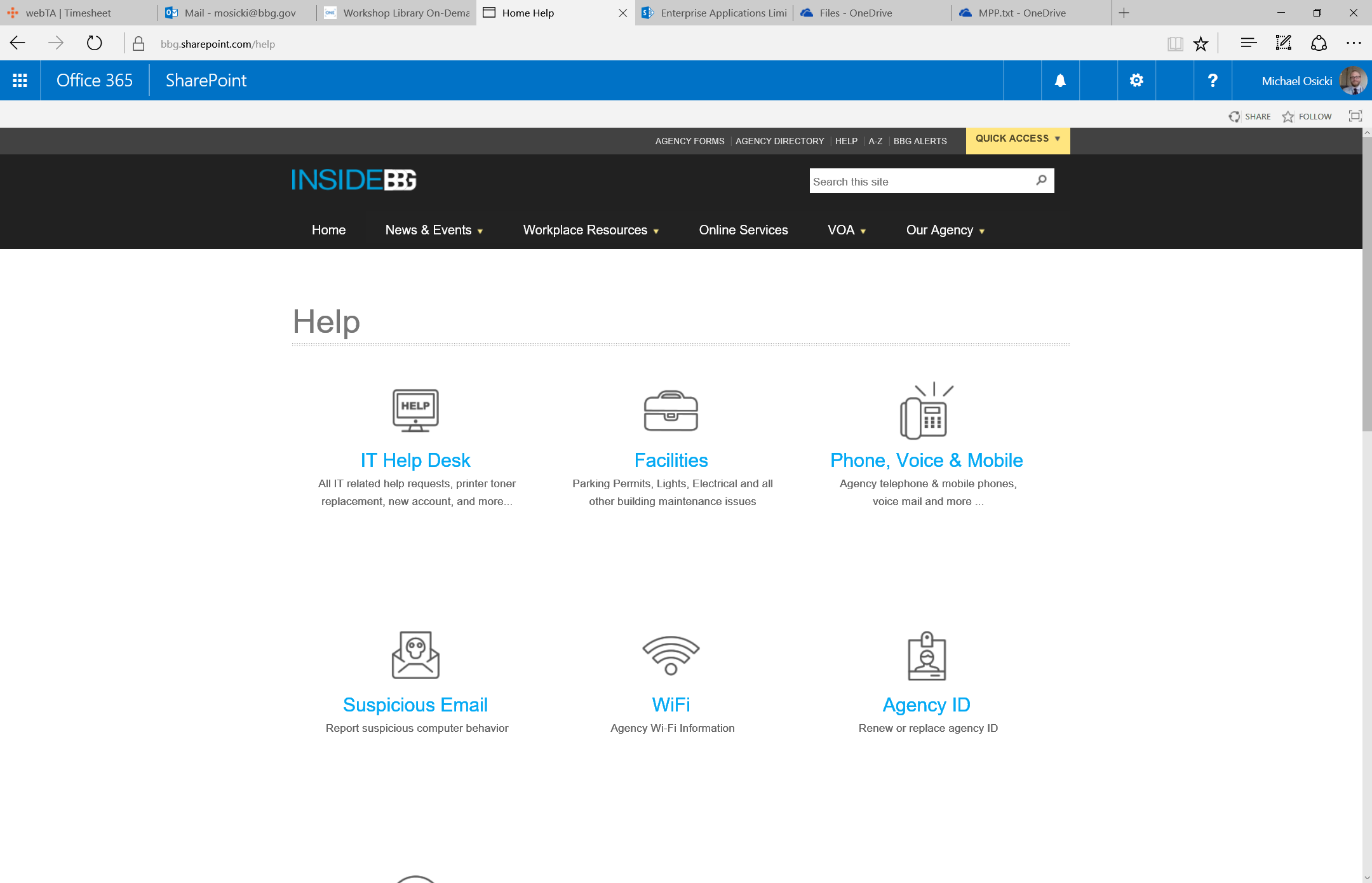Switch to Enterprise Applications tab
The height and width of the screenshot is (883, 1372).
(714, 13)
